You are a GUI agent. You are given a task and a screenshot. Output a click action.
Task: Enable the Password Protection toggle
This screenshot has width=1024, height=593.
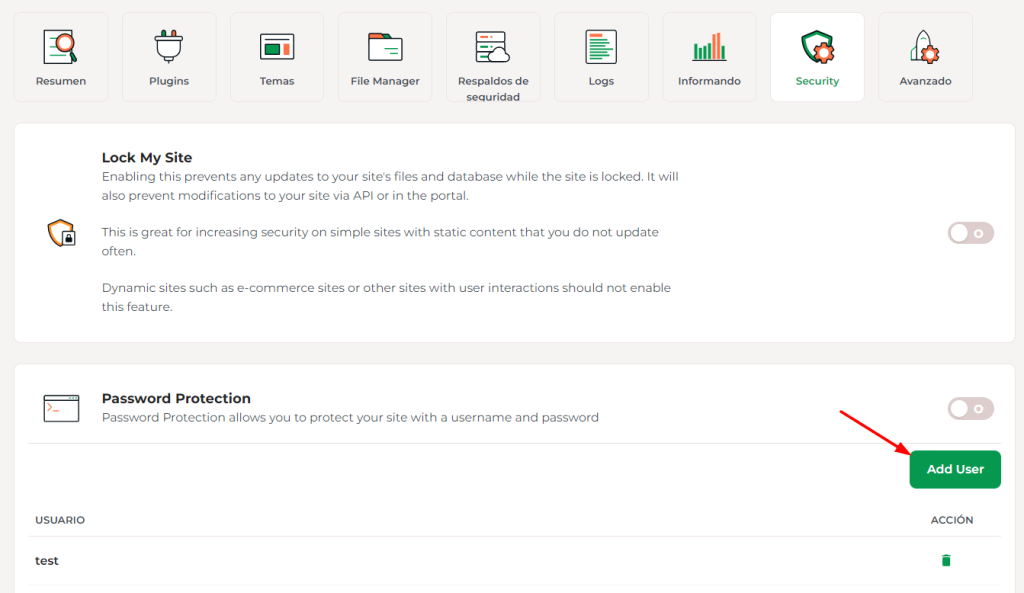[970, 409]
